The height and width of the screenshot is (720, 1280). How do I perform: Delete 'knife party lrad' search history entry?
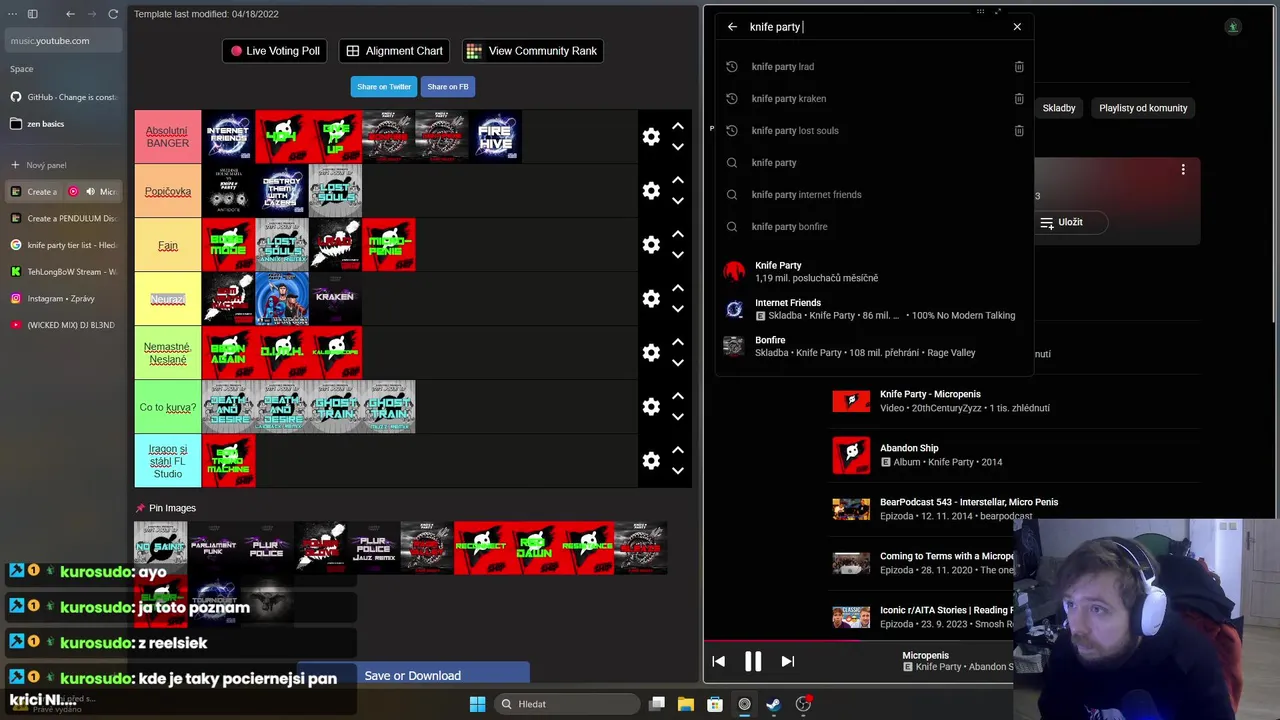coord(1019,67)
